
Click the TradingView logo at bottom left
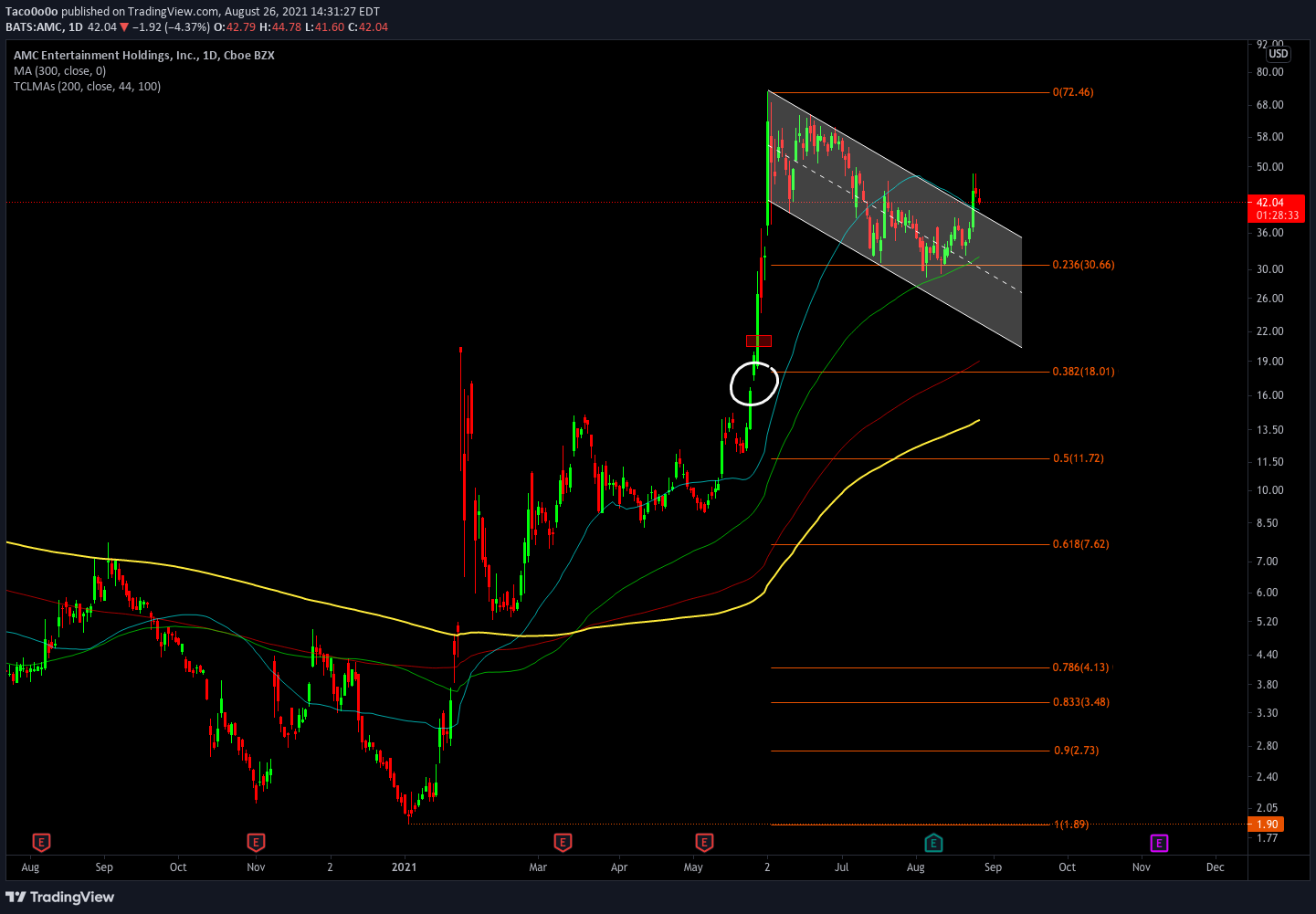click(60, 897)
